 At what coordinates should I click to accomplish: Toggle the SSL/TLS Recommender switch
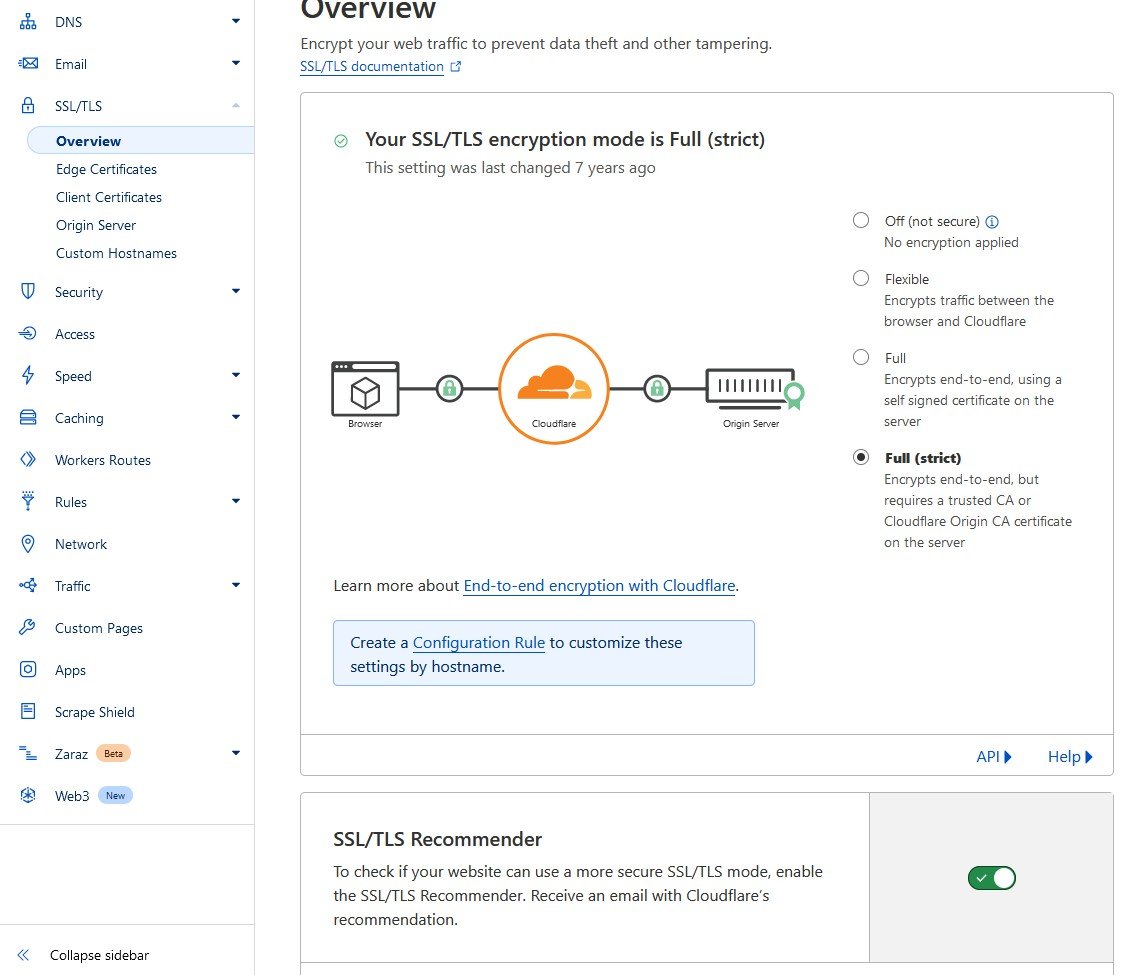pos(992,878)
